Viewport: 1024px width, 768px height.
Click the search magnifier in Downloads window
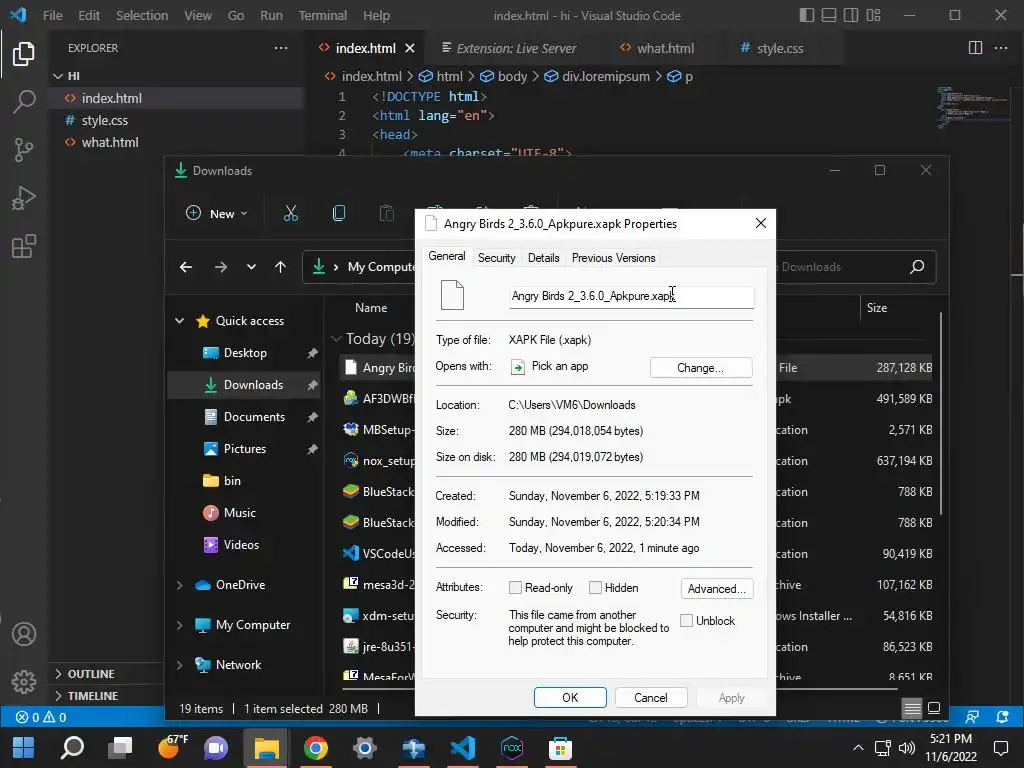[917, 266]
